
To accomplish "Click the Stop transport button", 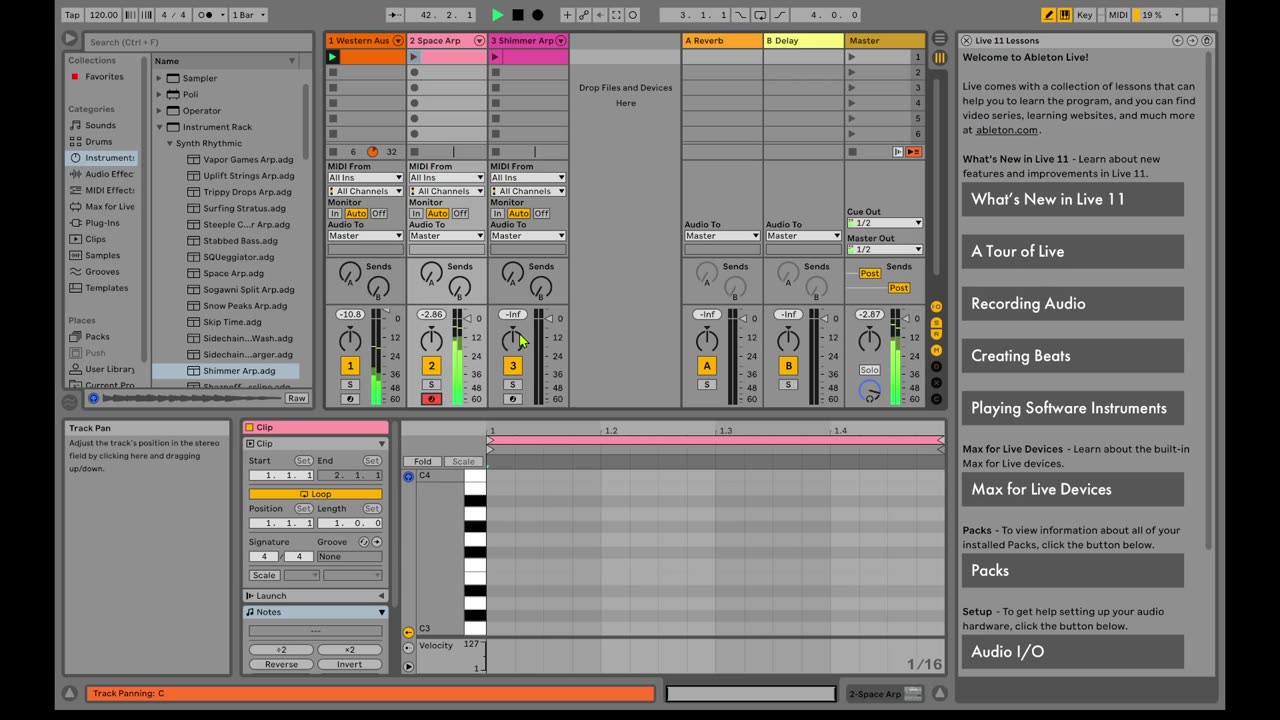I will [517, 15].
